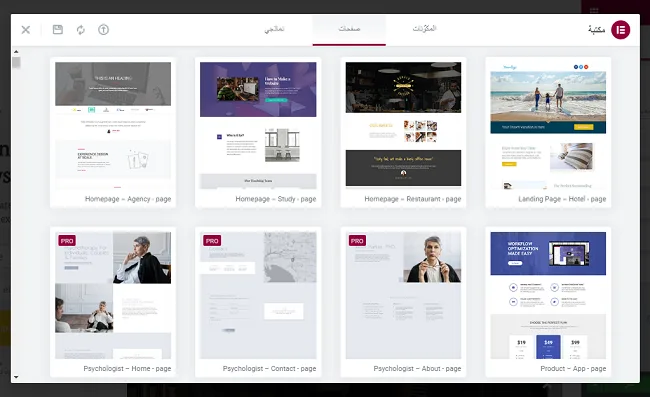This screenshot has width=650, height=397.
Task: Click the 'Psychologist – Contact - page' label
Action: point(269,368)
